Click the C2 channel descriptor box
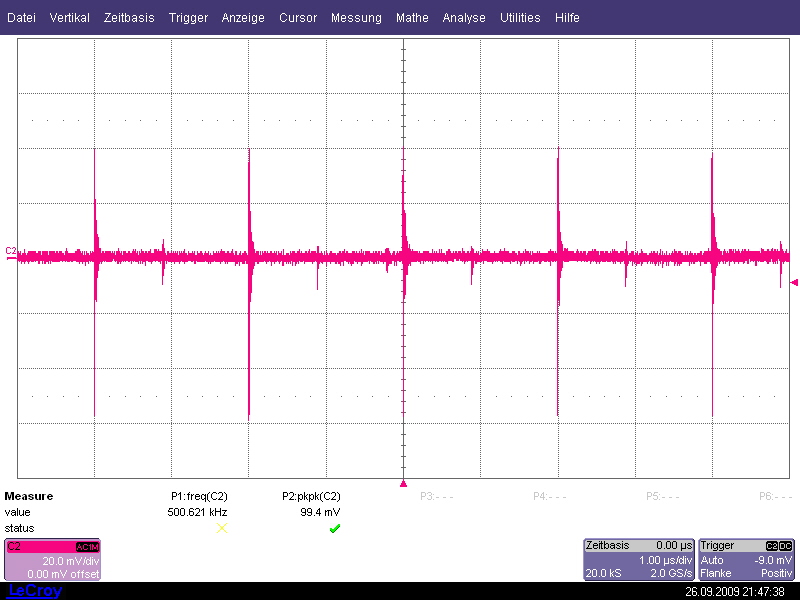 coord(53,560)
